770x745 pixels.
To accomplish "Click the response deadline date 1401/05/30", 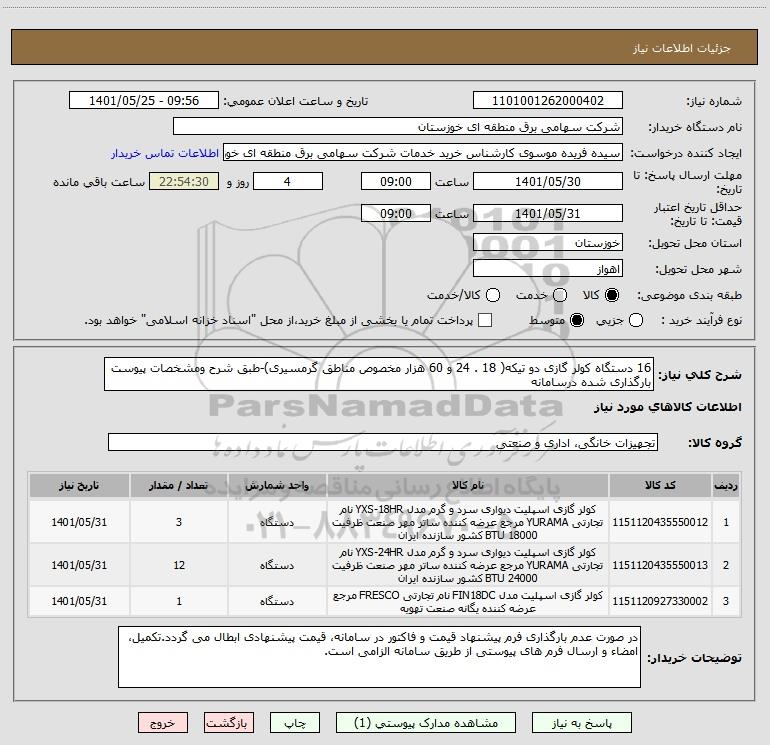I will point(548,181).
